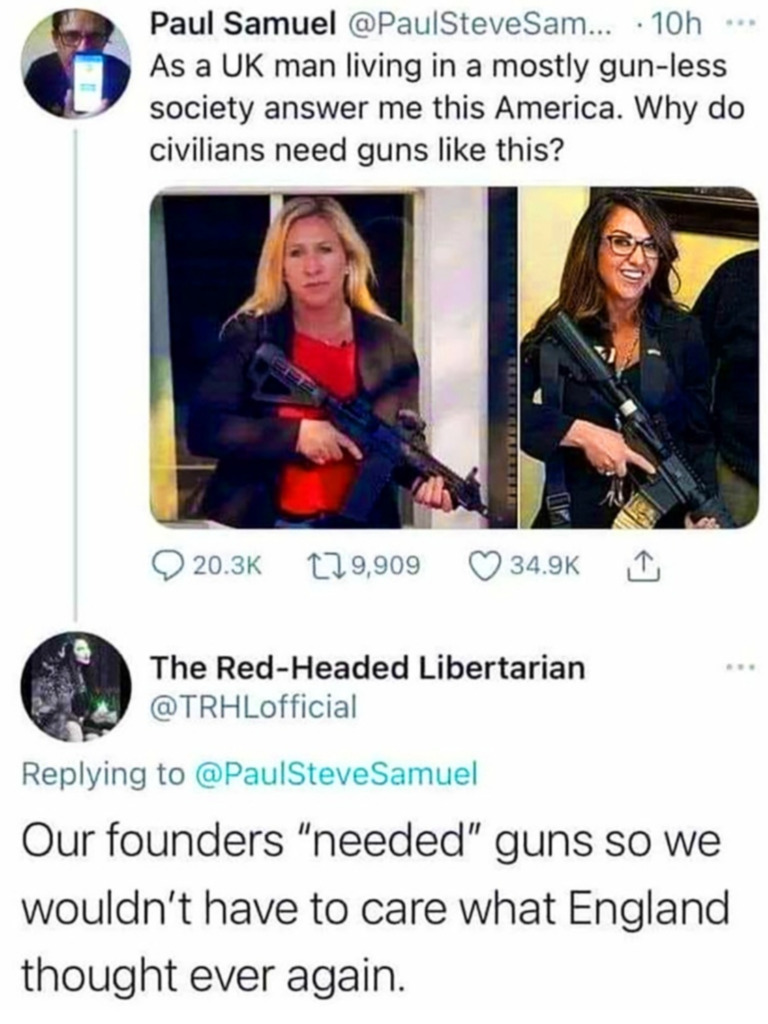Click The Red-Headed Libertarian display name
This screenshot has height=1024, width=768.
coord(368,667)
